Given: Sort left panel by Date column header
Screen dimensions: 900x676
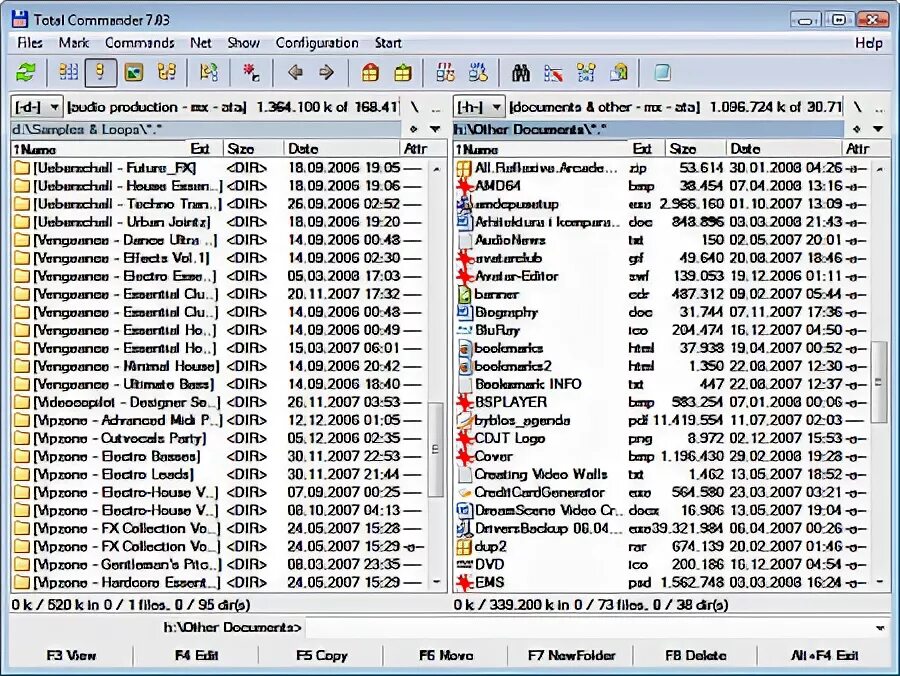Looking at the screenshot, I should tap(342, 149).
